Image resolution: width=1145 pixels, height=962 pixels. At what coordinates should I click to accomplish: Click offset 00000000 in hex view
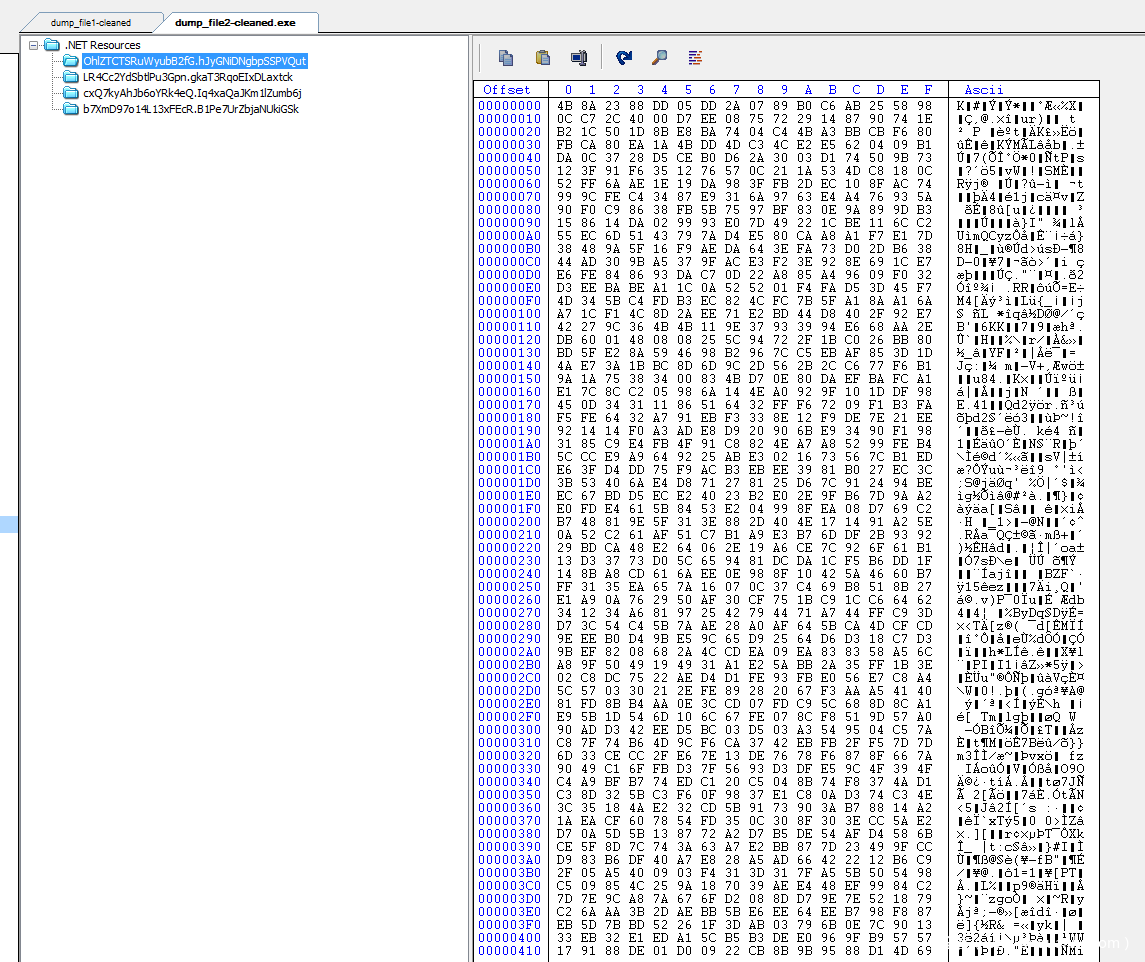[510, 106]
